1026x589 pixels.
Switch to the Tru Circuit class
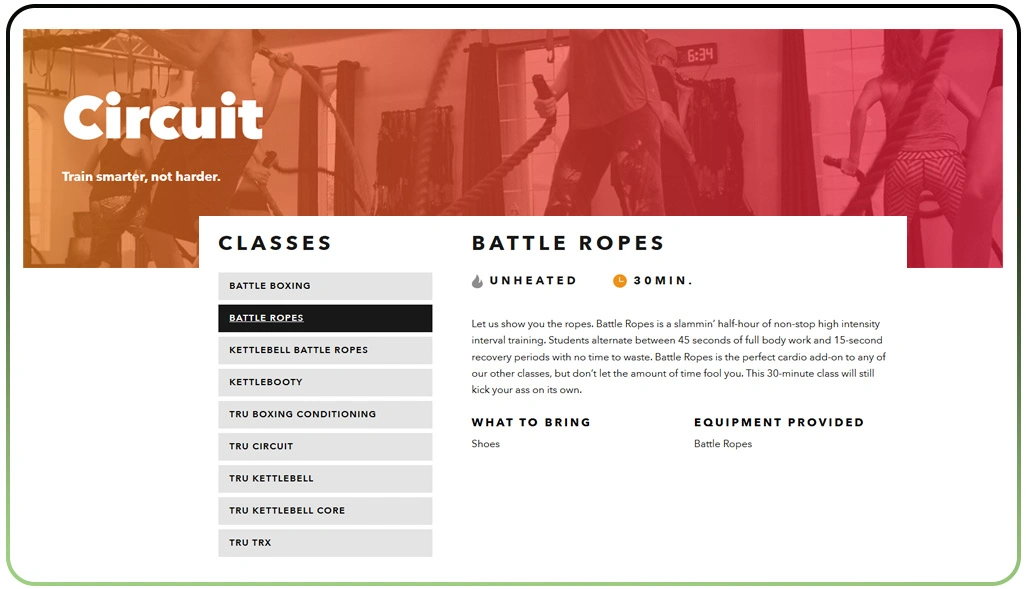(325, 446)
